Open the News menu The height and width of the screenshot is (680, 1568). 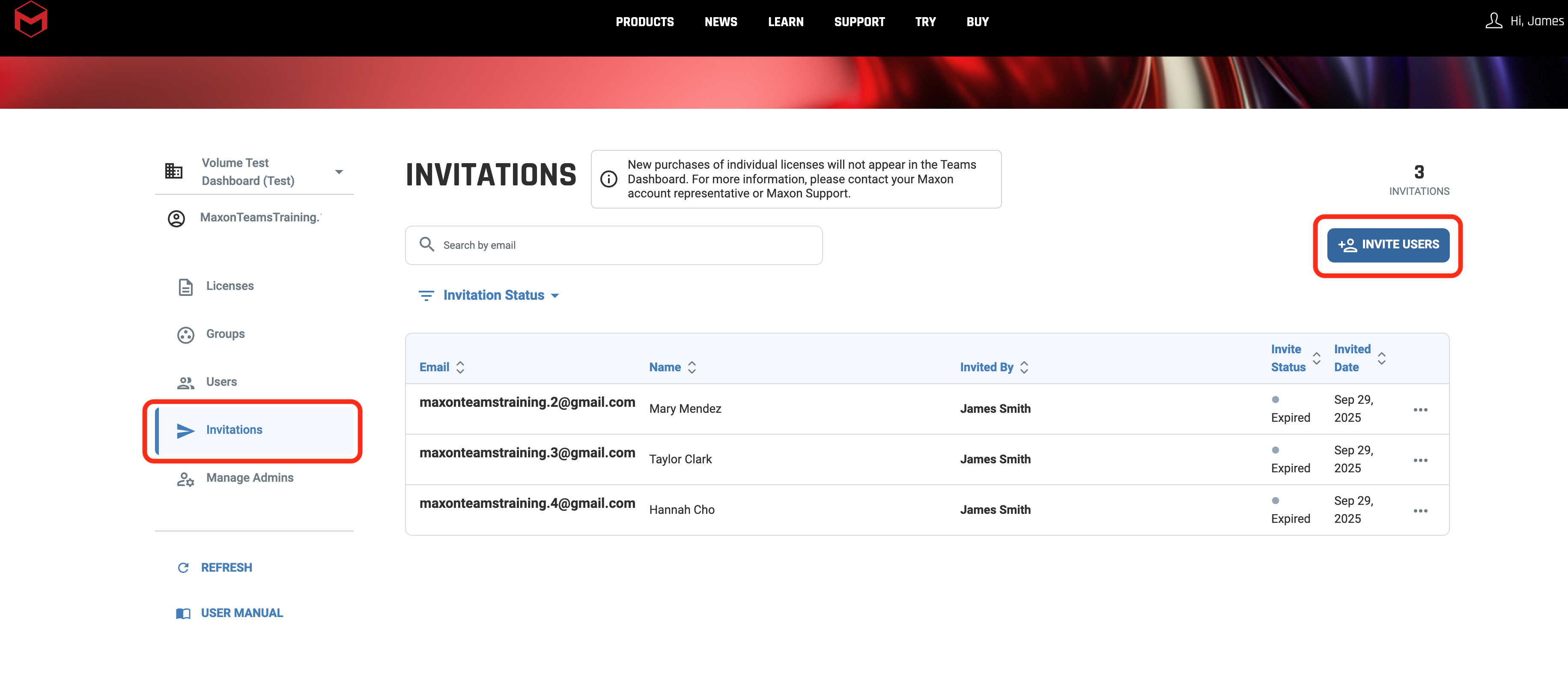tap(721, 22)
